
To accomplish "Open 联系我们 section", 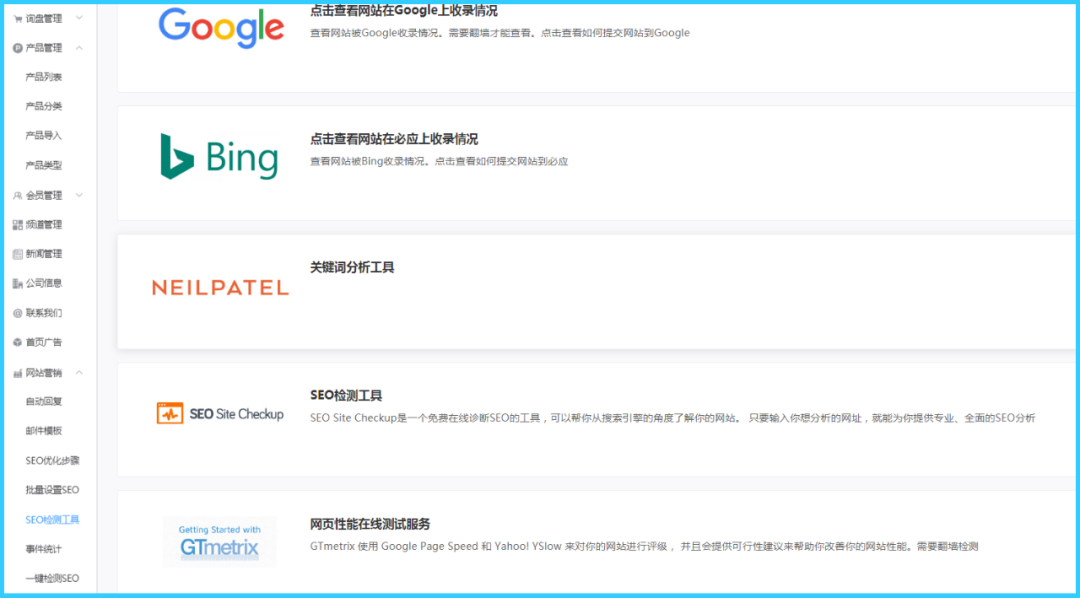I will point(43,313).
